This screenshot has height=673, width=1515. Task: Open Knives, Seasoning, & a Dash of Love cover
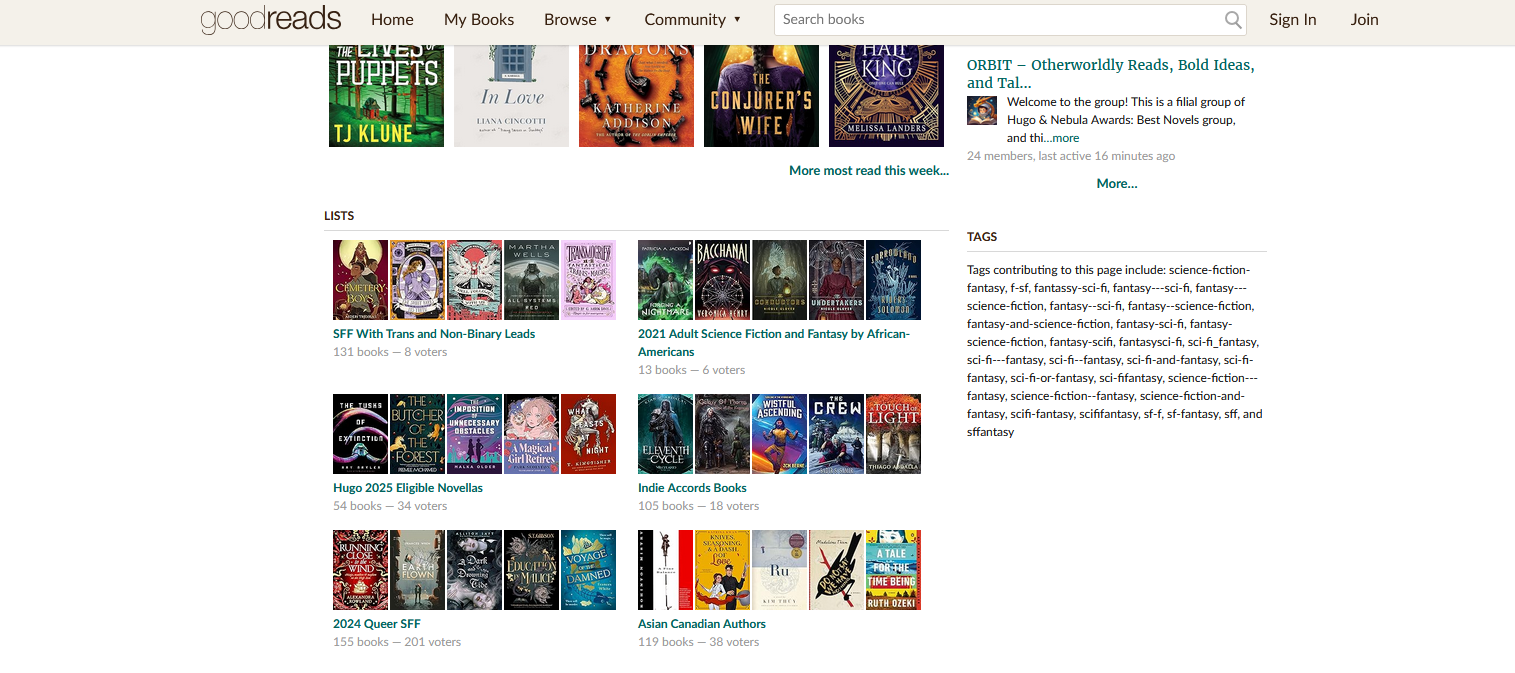722,570
